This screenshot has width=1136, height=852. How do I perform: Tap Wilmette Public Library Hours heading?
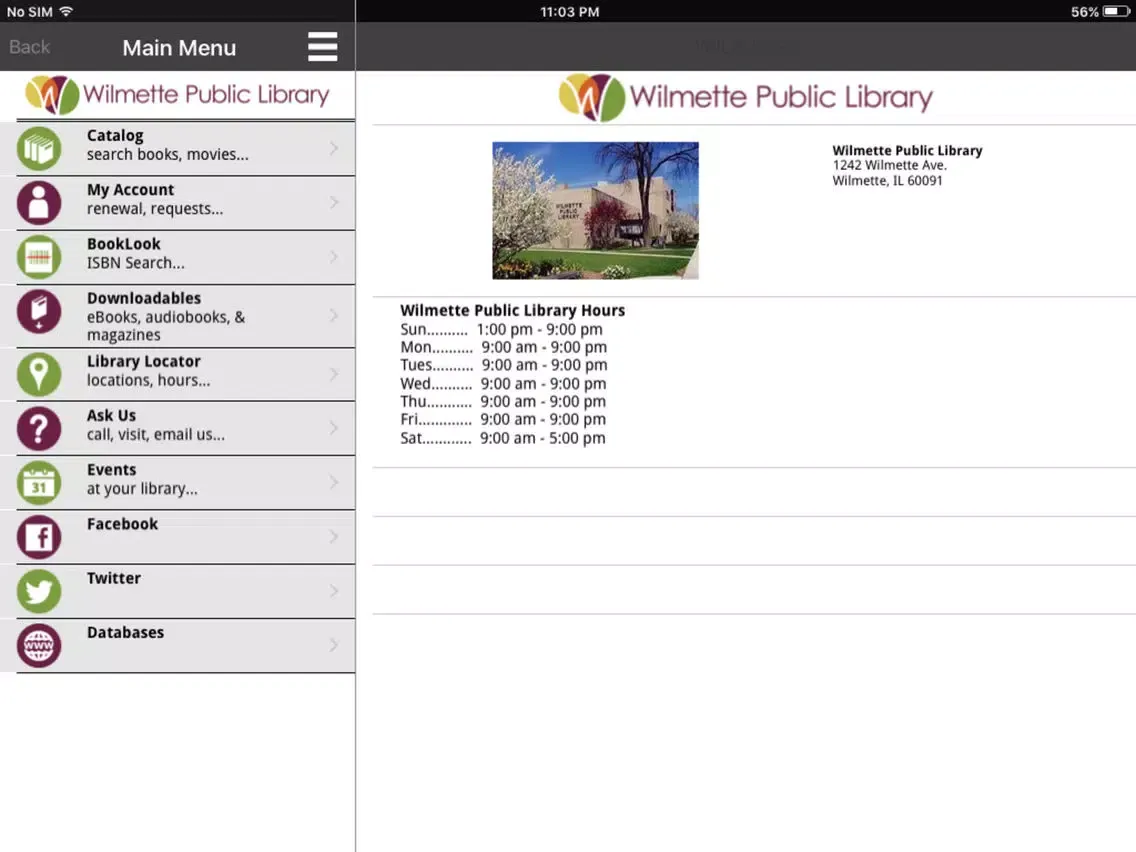click(512, 310)
